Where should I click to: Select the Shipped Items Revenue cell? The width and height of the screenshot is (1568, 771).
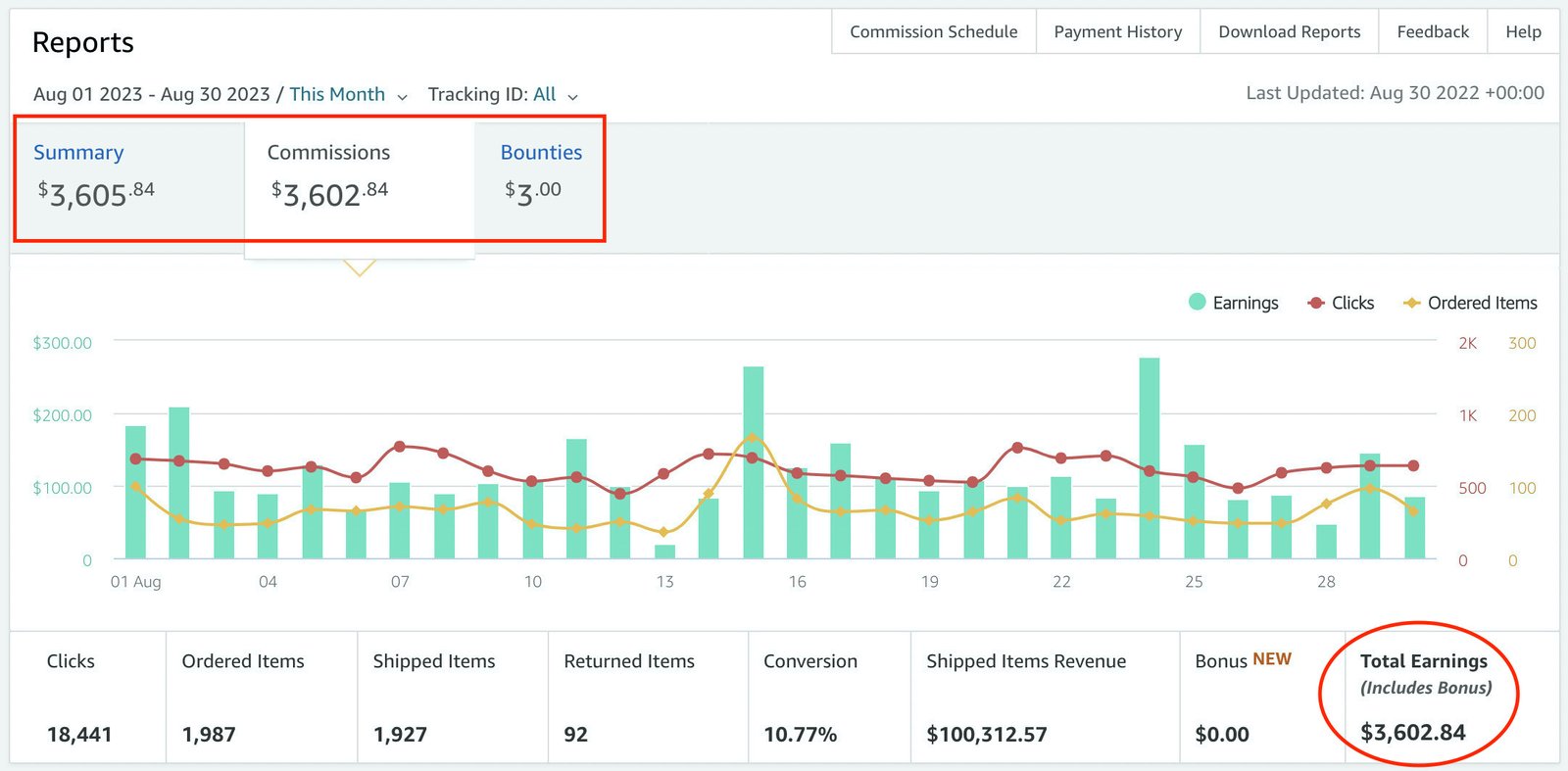click(1045, 698)
